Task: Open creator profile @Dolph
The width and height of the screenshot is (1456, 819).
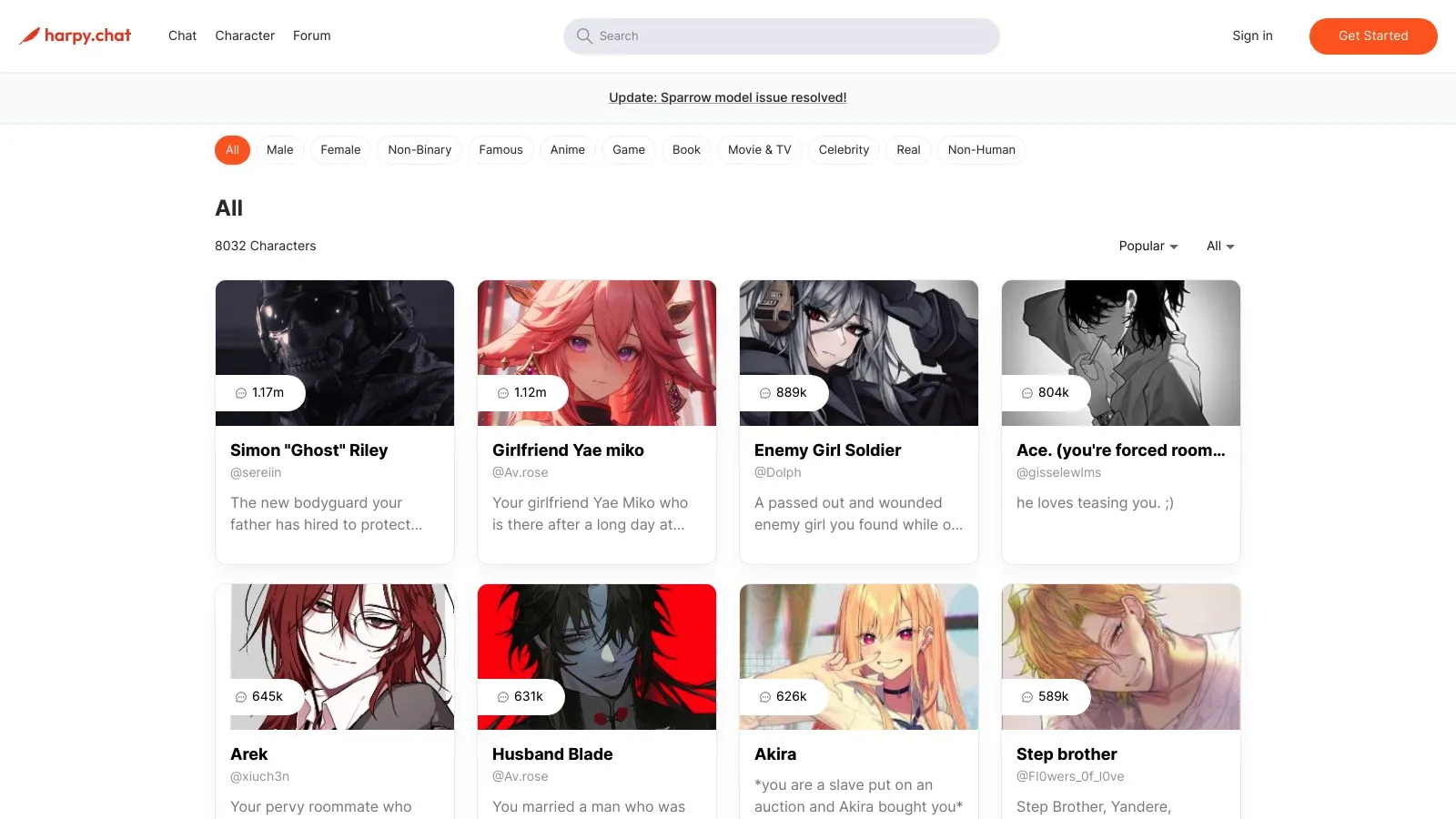Action: 778,472
